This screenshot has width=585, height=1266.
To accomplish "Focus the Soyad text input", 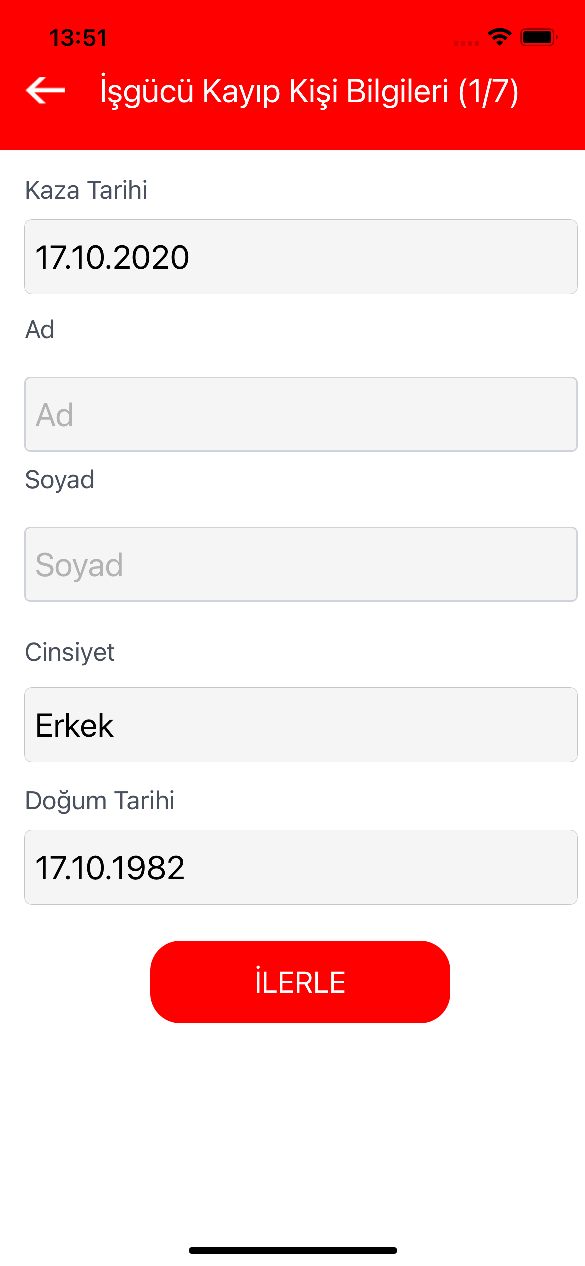I will 301,564.
